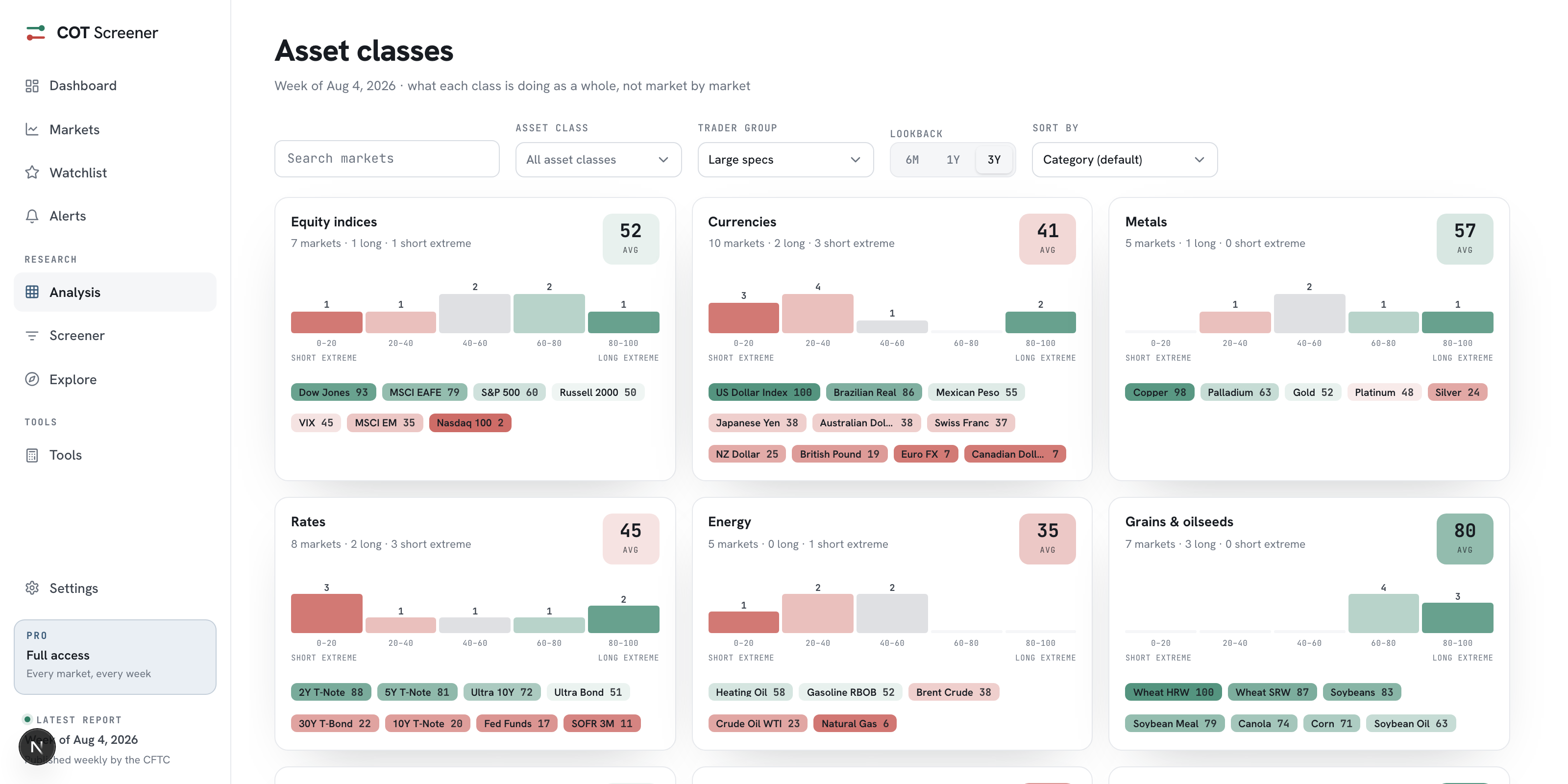Click the Markets chart icon
1568x784 pixels.
[x=32, y=129]
